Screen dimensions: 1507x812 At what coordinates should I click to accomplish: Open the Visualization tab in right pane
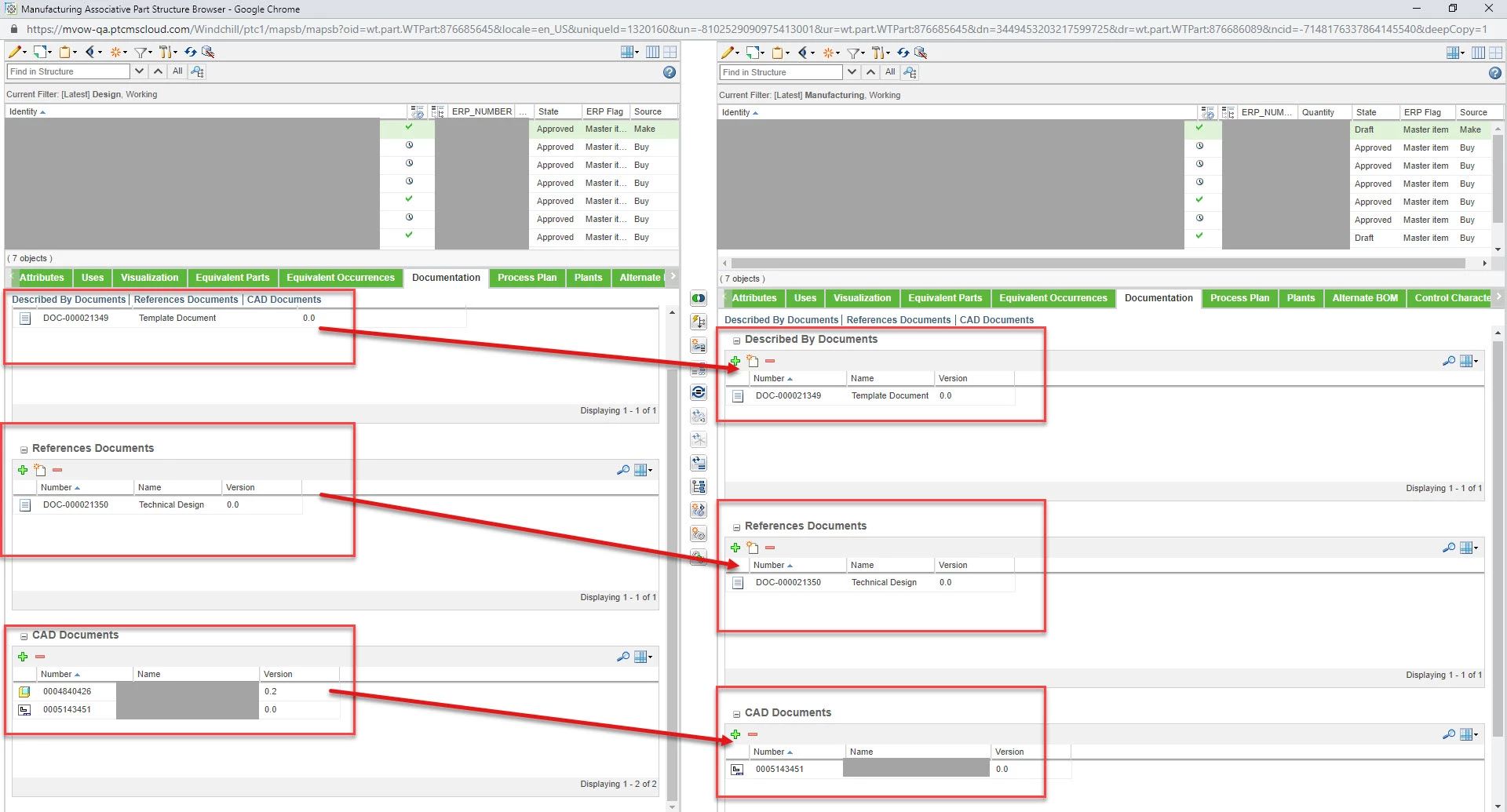pyautogui.click(x=862, y=298)
